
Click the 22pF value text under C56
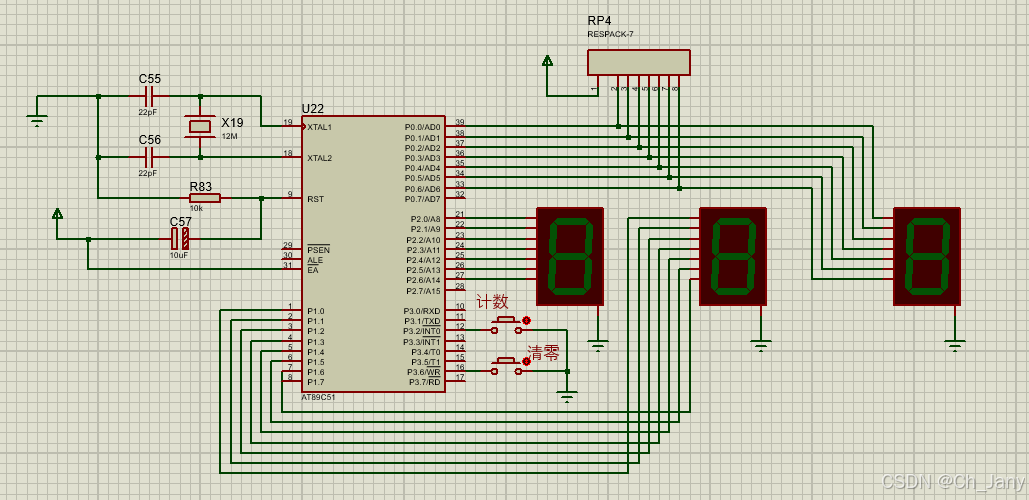148,173
